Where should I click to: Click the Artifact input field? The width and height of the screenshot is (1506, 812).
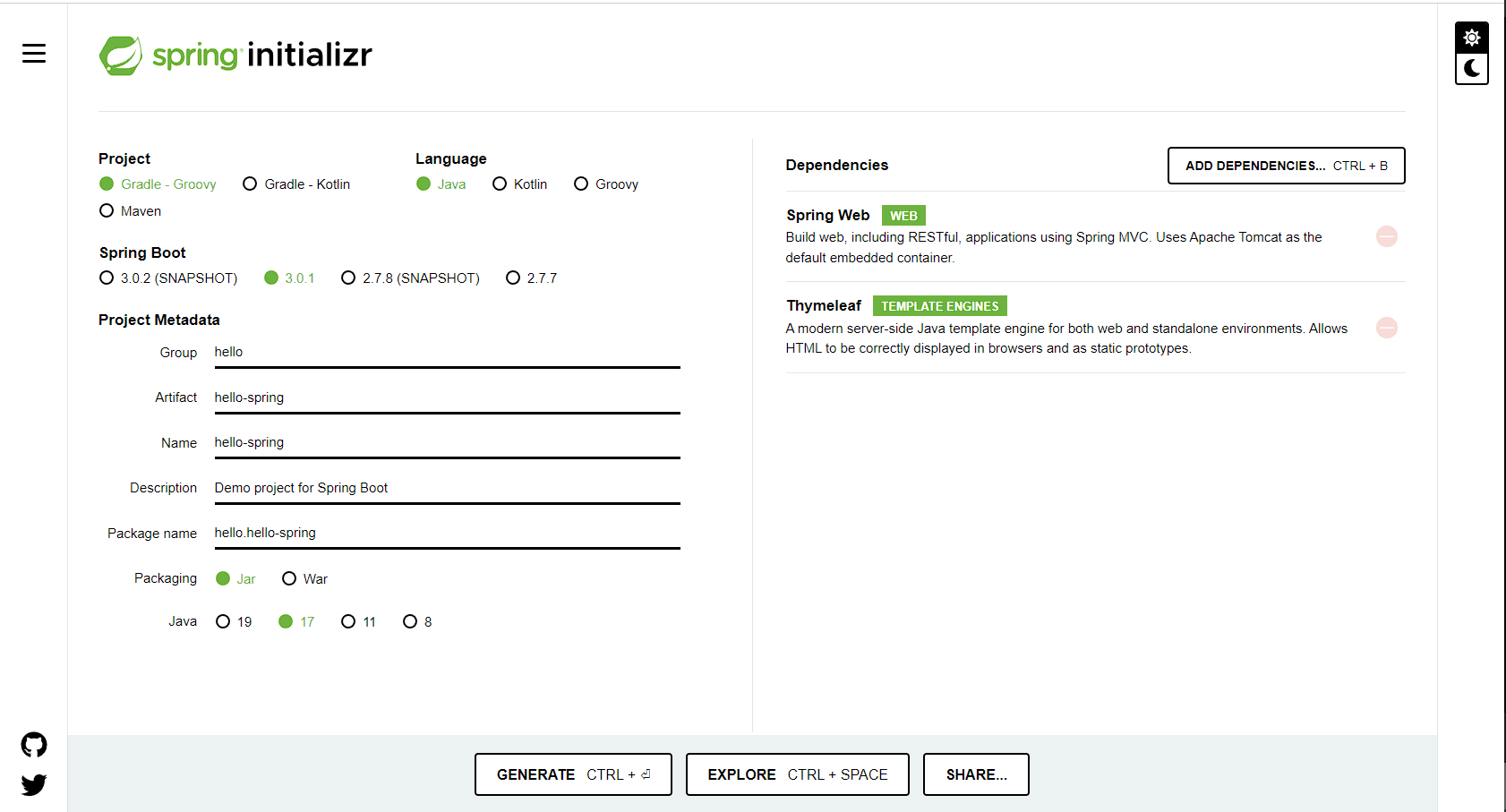coord(448,397)
